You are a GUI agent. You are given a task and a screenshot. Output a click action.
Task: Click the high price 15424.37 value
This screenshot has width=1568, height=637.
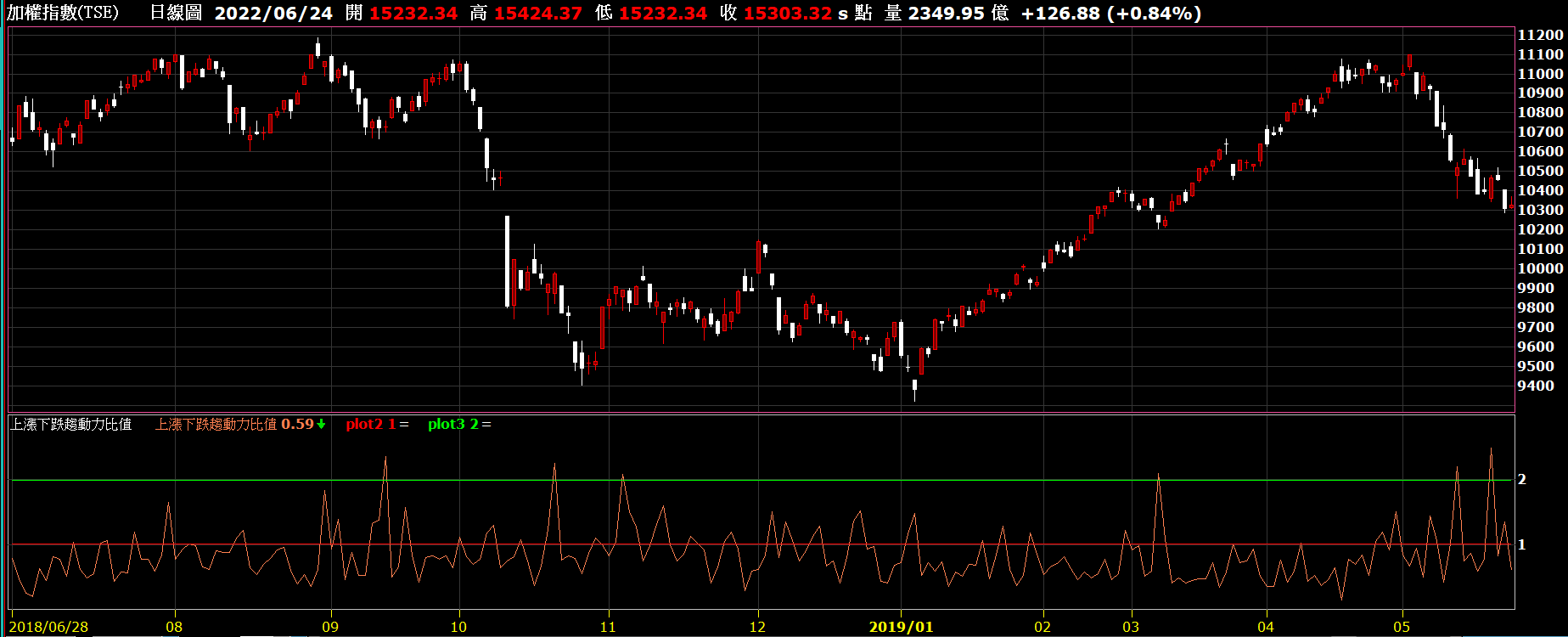(x=538, y=14)
